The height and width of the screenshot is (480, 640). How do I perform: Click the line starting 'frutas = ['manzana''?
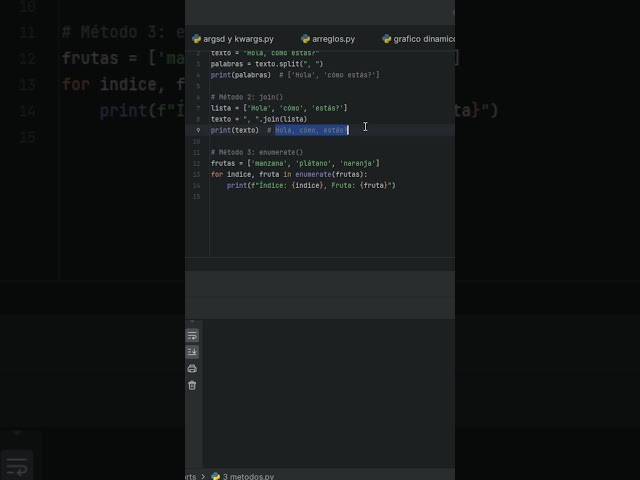pos(295,163)
